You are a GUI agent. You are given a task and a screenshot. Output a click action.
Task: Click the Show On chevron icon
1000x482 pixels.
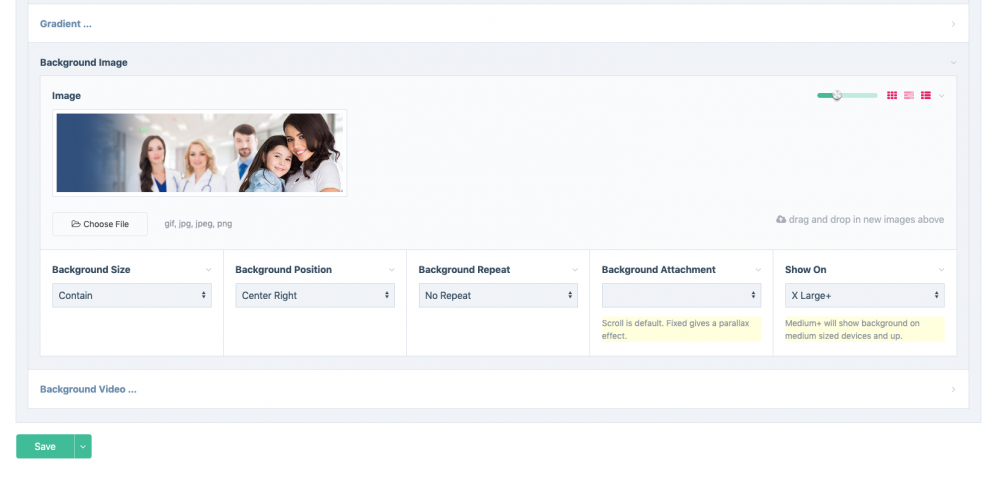pyautogui.click(x=941, y=270)
